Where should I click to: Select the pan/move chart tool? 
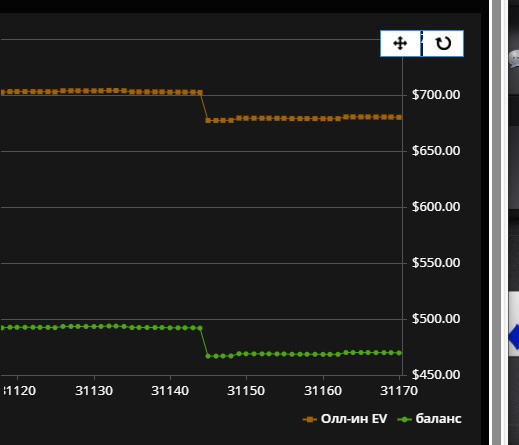click(x=400, y=43)
